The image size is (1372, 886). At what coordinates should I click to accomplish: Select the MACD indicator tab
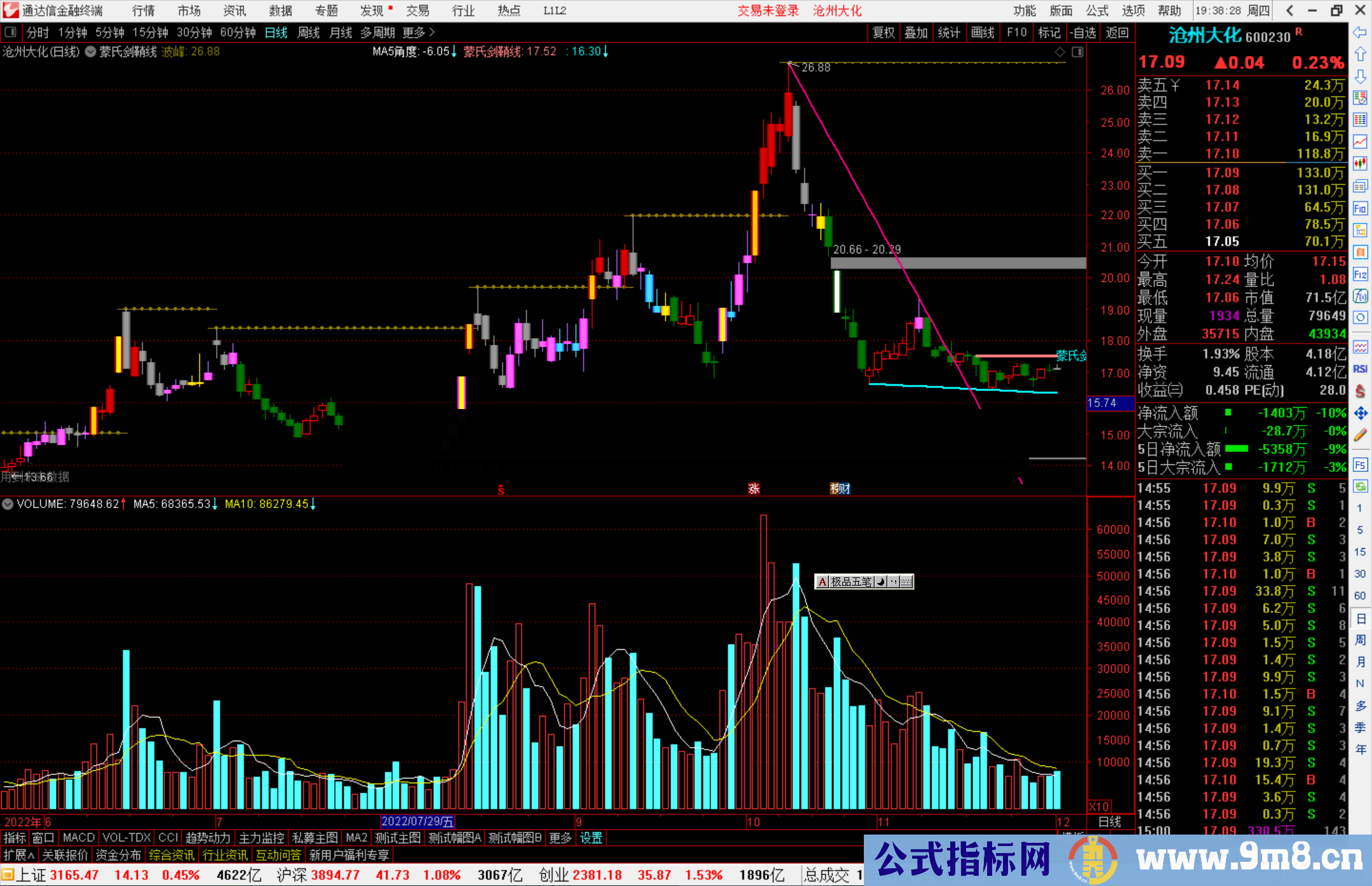click(x=78, y=838)
